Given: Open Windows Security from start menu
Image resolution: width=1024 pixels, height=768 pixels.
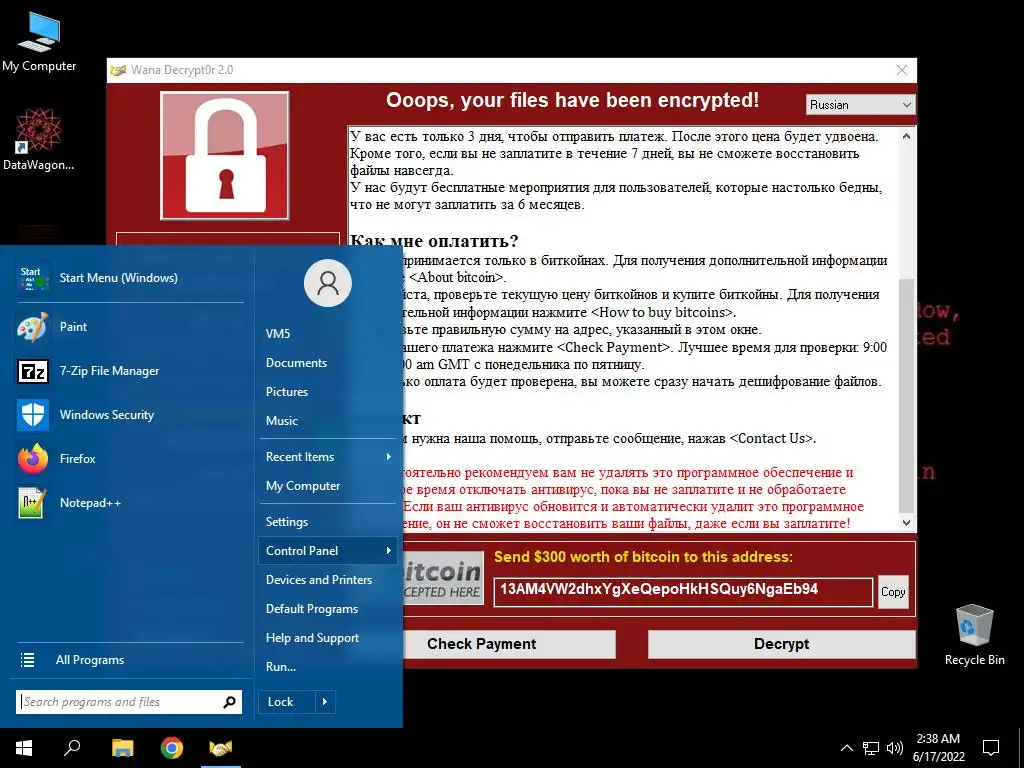Looking at the screenshot, I should [129, 415].
